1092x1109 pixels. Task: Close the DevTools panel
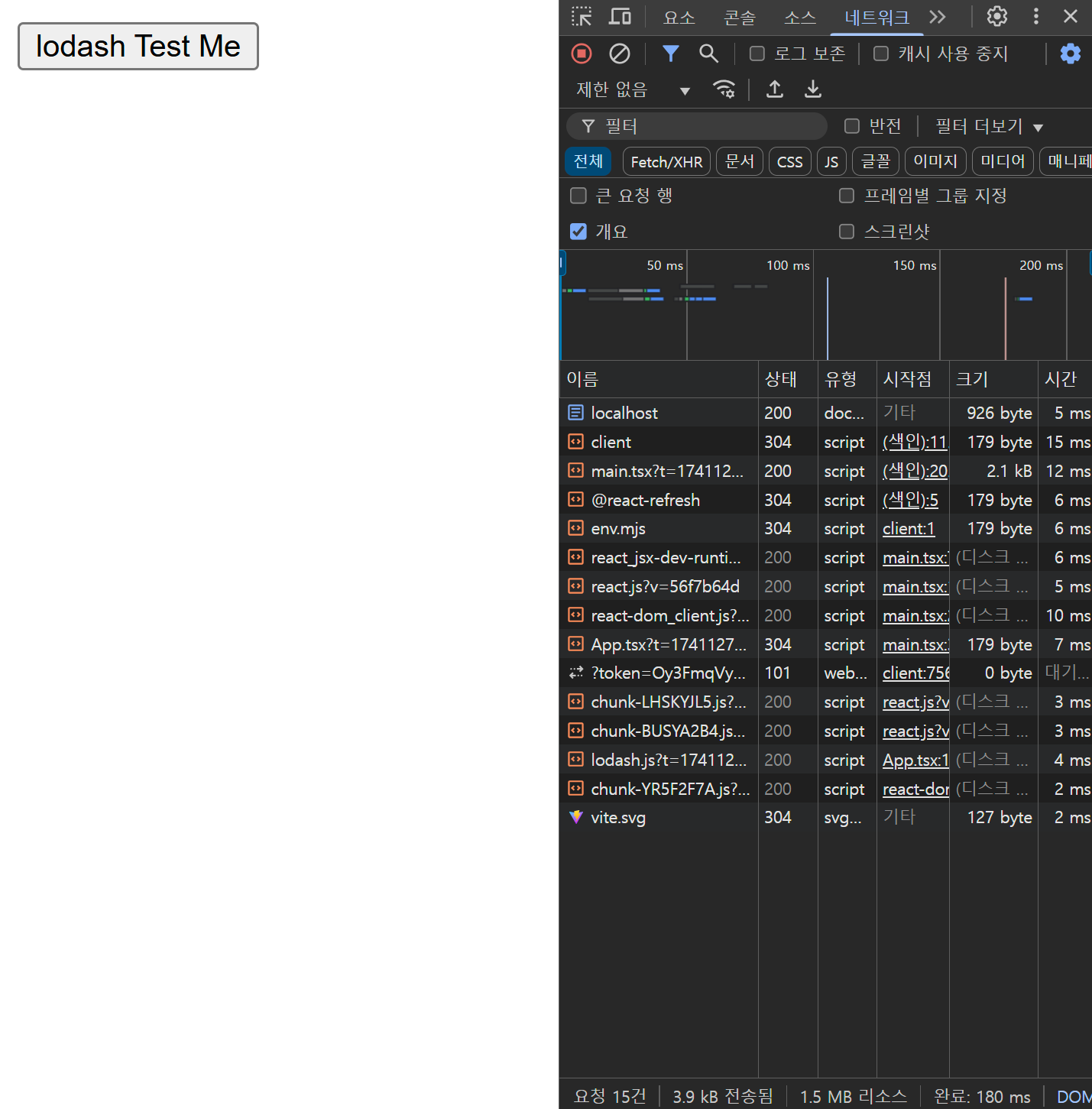click(x=1071, y=16)
